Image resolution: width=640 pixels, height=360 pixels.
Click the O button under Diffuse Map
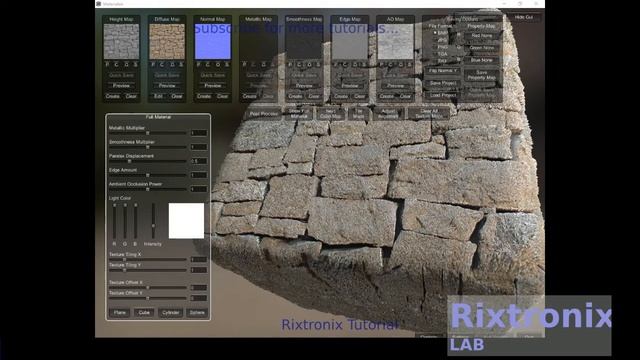172,64
